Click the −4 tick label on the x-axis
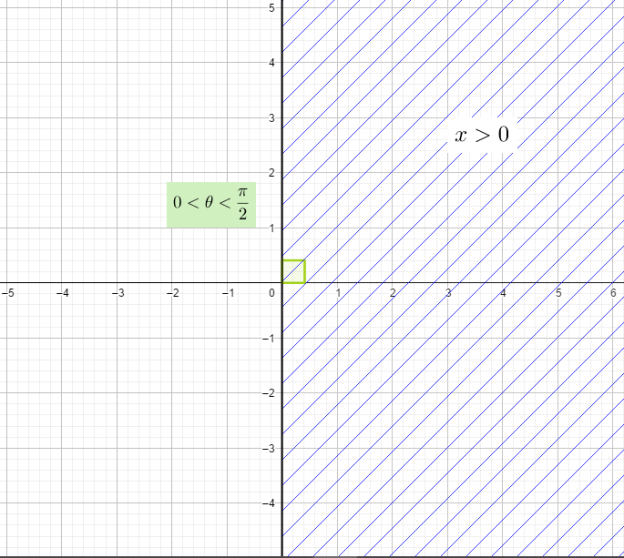 click(63, 293)
